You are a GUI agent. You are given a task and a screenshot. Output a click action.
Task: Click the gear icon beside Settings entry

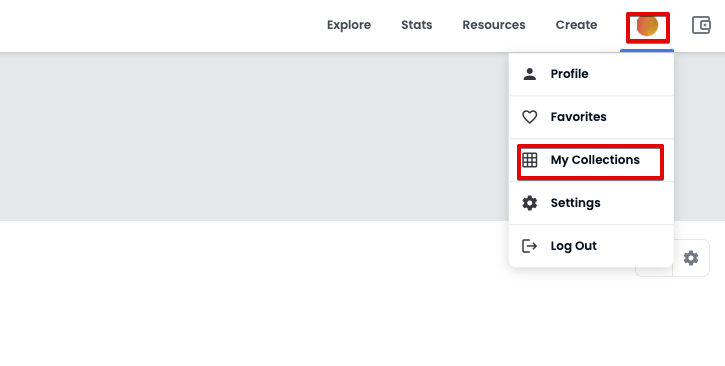529,203
